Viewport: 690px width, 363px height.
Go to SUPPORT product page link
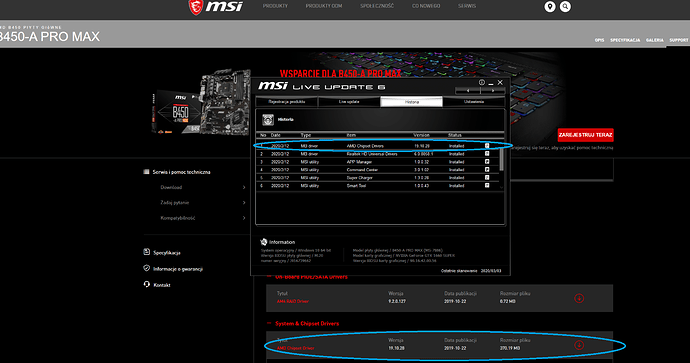(x=679, y=40)
